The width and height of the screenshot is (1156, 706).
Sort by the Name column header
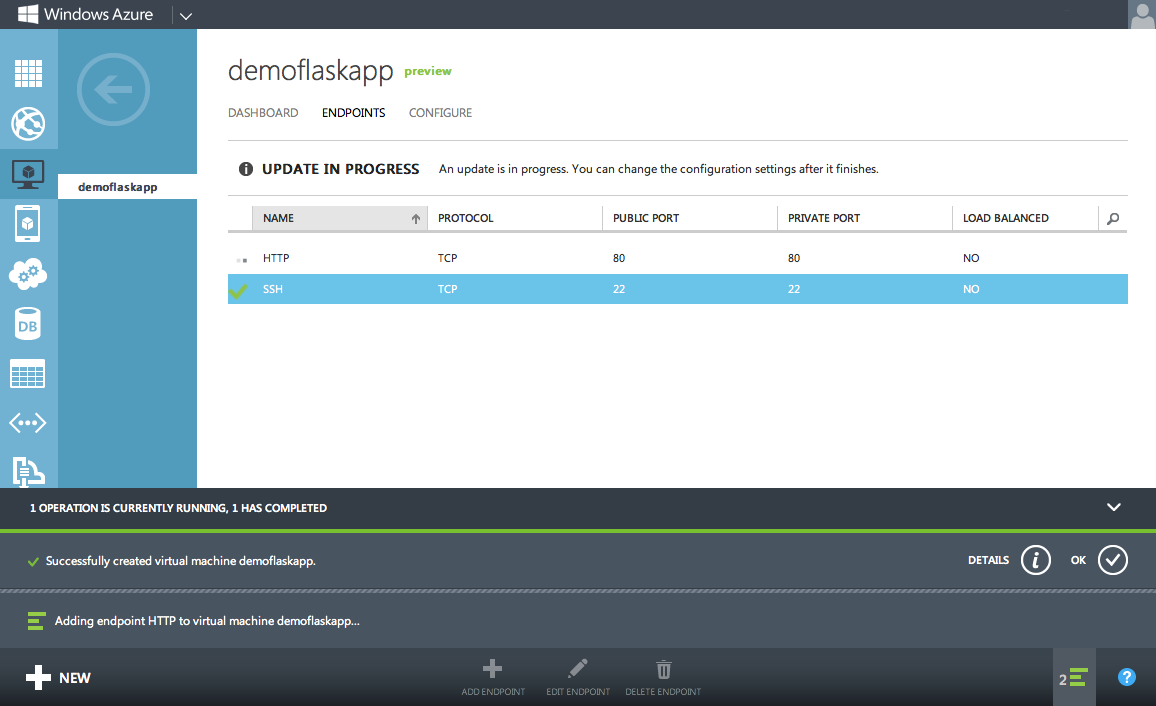(340, 218)
